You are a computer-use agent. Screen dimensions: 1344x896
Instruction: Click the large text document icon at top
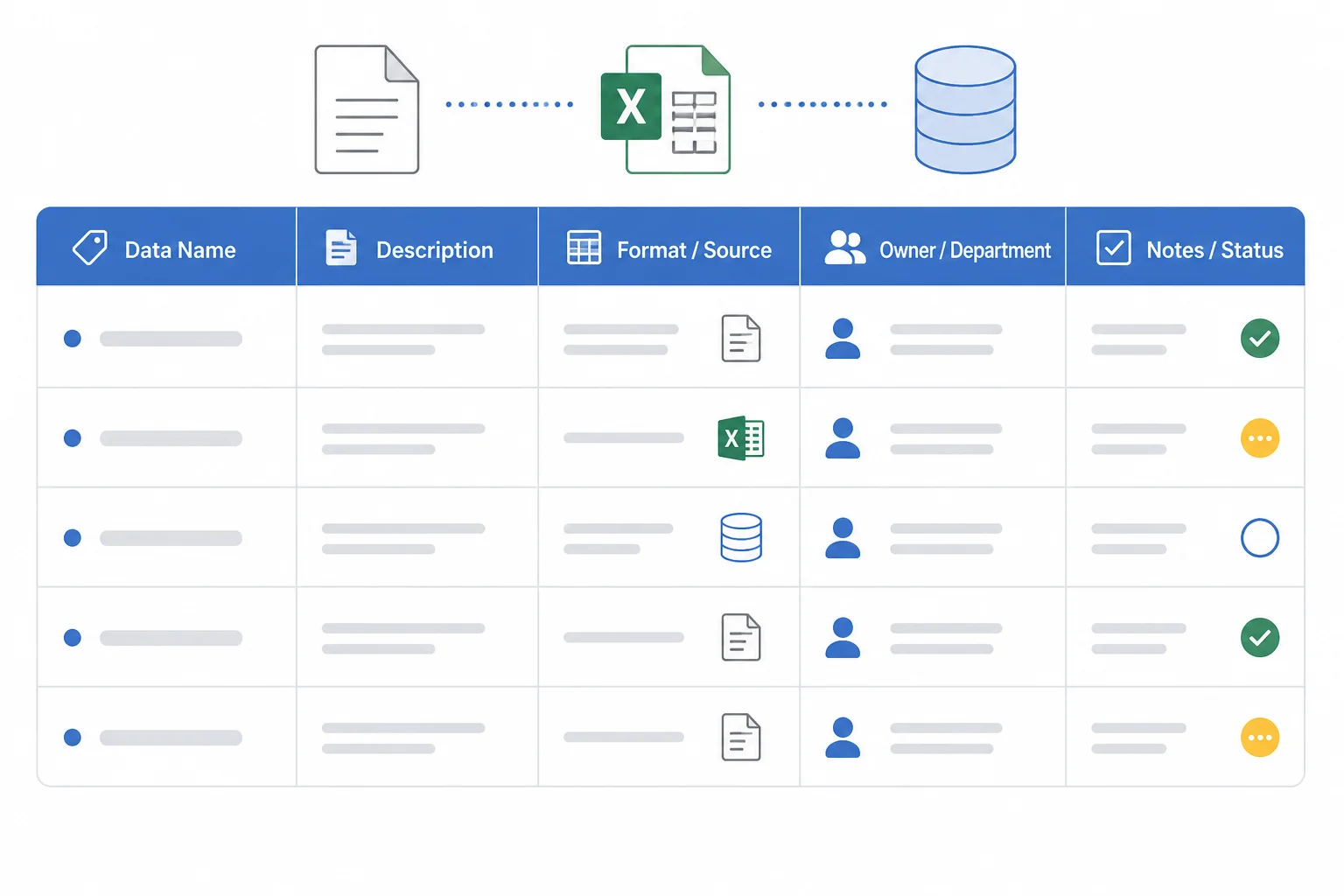pos(367,109)
